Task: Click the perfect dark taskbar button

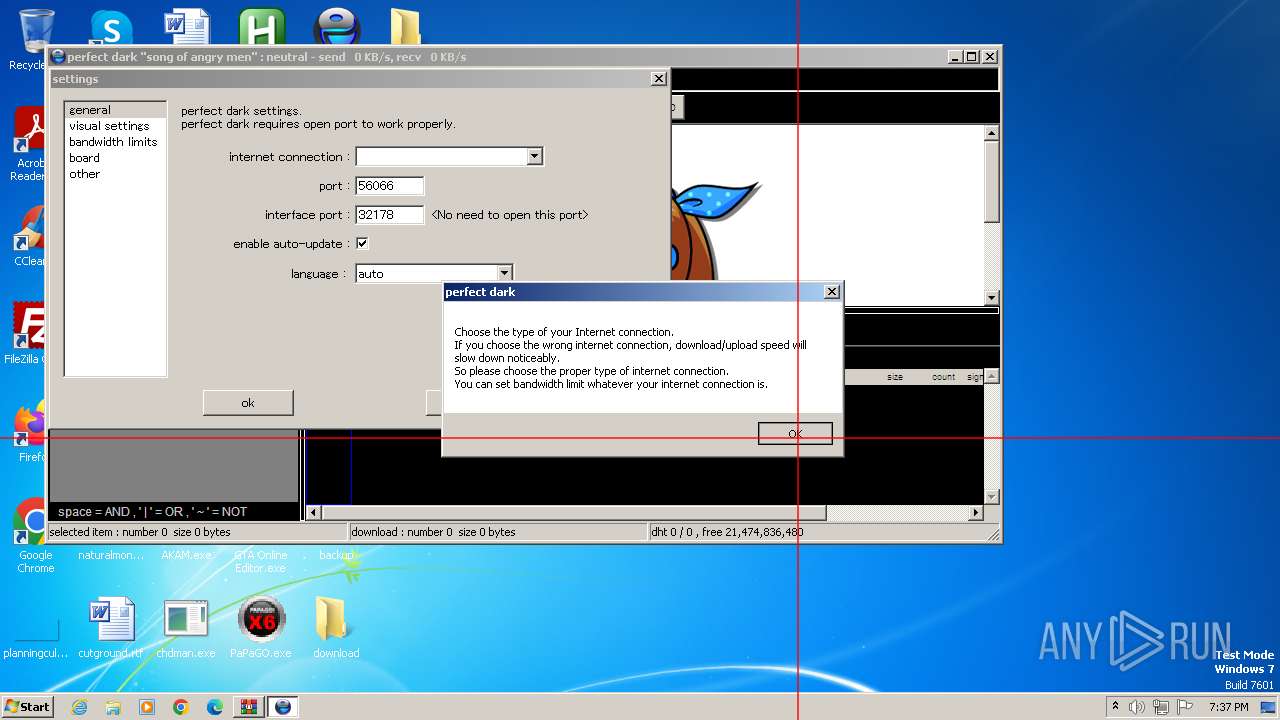Action: tap(283, 707)
